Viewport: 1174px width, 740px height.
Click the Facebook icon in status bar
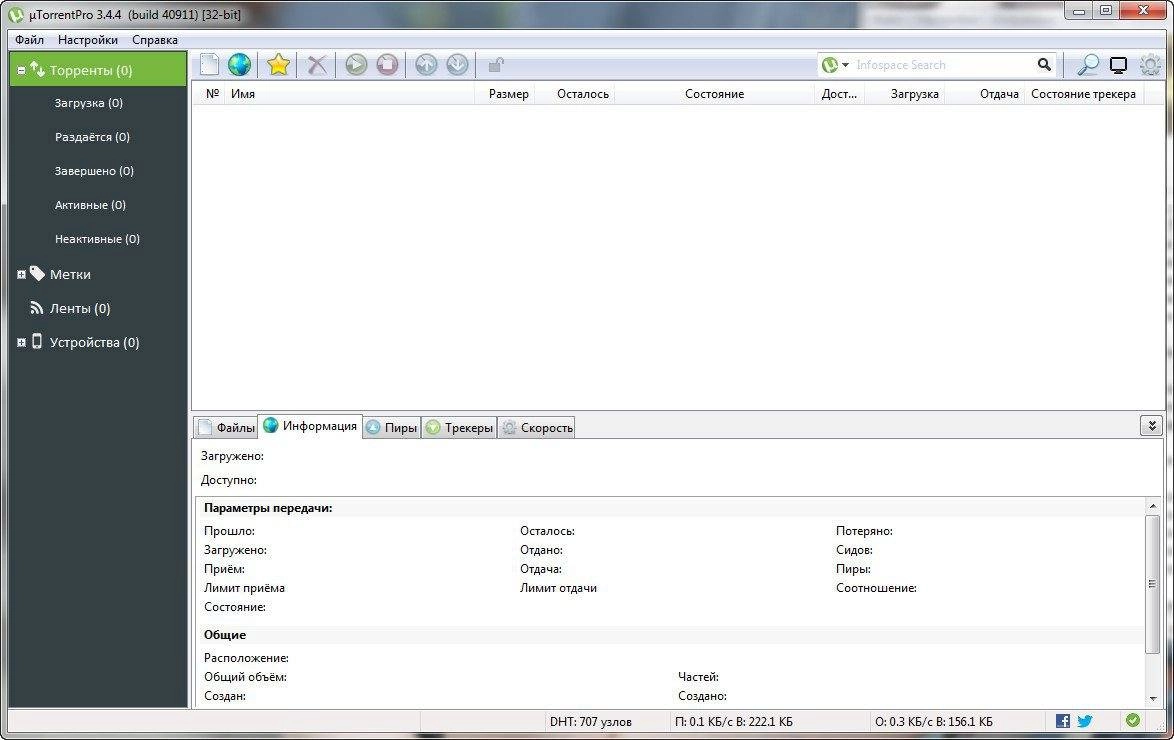tap(1062, 721)
